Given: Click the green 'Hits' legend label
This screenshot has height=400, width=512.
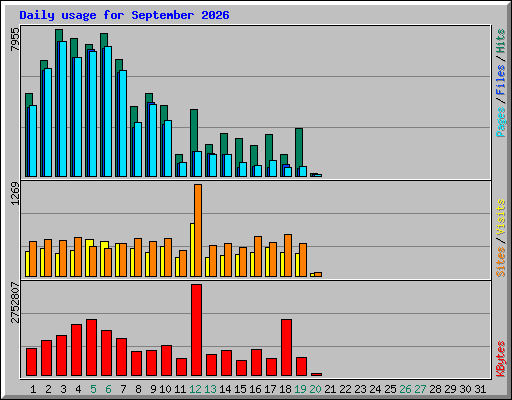Looking at the screenshot, I should tap(500, 41).
